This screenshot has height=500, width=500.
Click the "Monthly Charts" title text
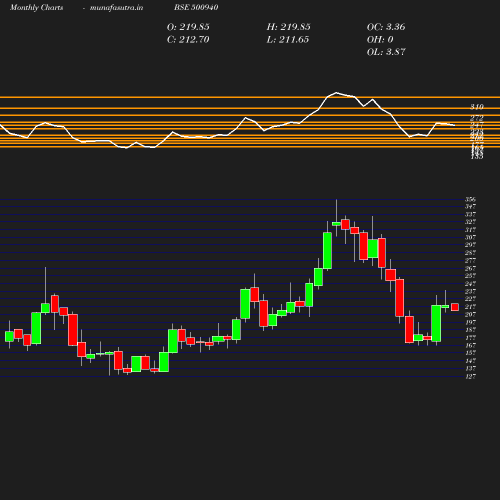tap(37, 7)
